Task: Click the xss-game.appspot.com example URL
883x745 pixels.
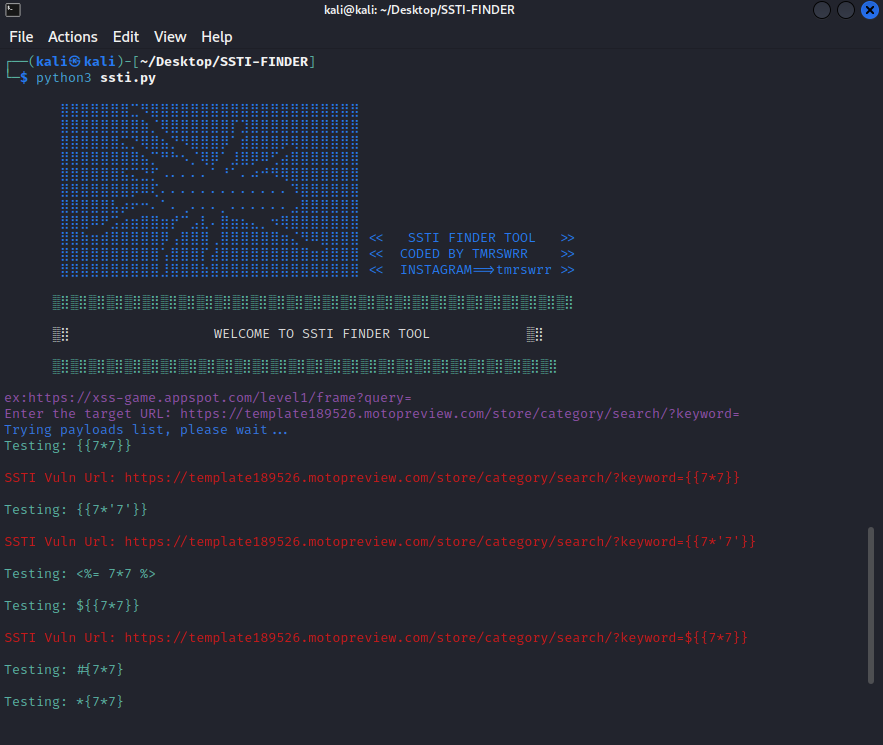Action: [x=220, y=397]
